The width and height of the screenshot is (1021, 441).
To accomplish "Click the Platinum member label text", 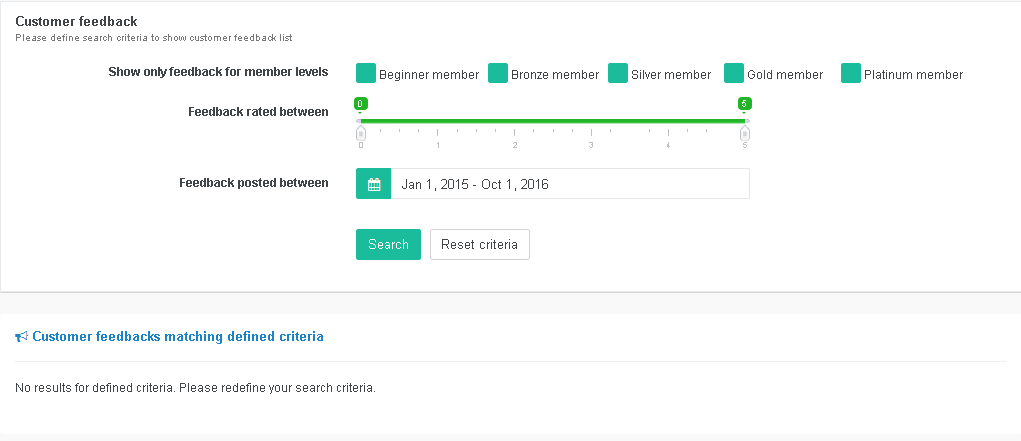I will 914,75.
